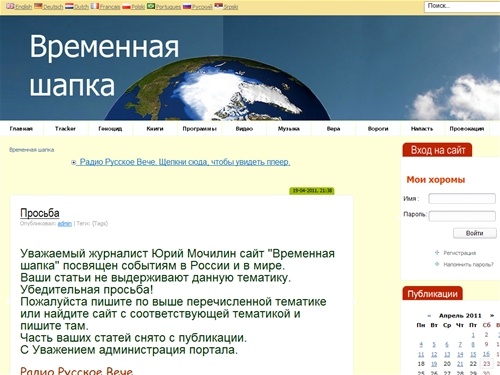Open the Книги menu item
This screenshot has width=500, height=375.
coord(155,129)
